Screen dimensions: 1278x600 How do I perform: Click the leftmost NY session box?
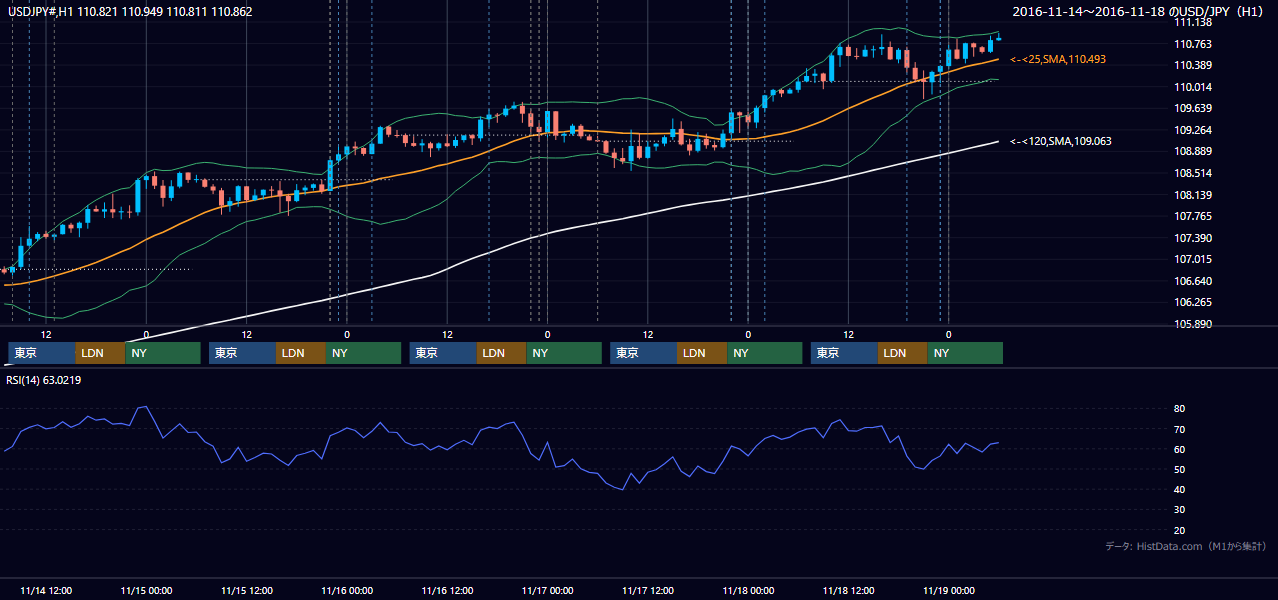(x=163, y=353)
